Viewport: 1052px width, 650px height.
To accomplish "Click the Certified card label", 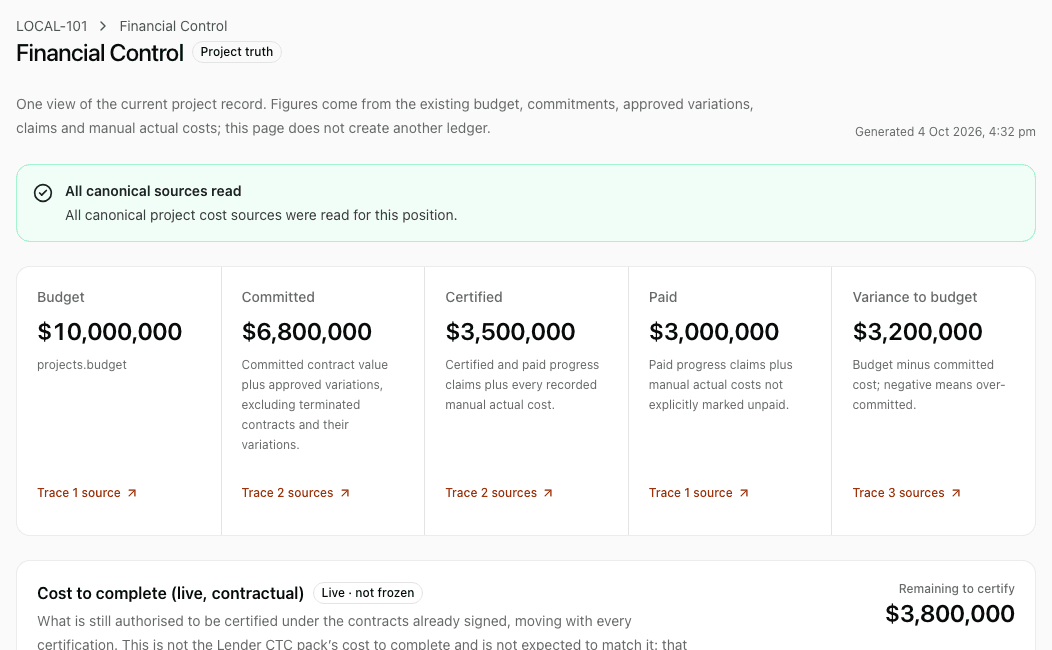I will click(x=474, y=297).
